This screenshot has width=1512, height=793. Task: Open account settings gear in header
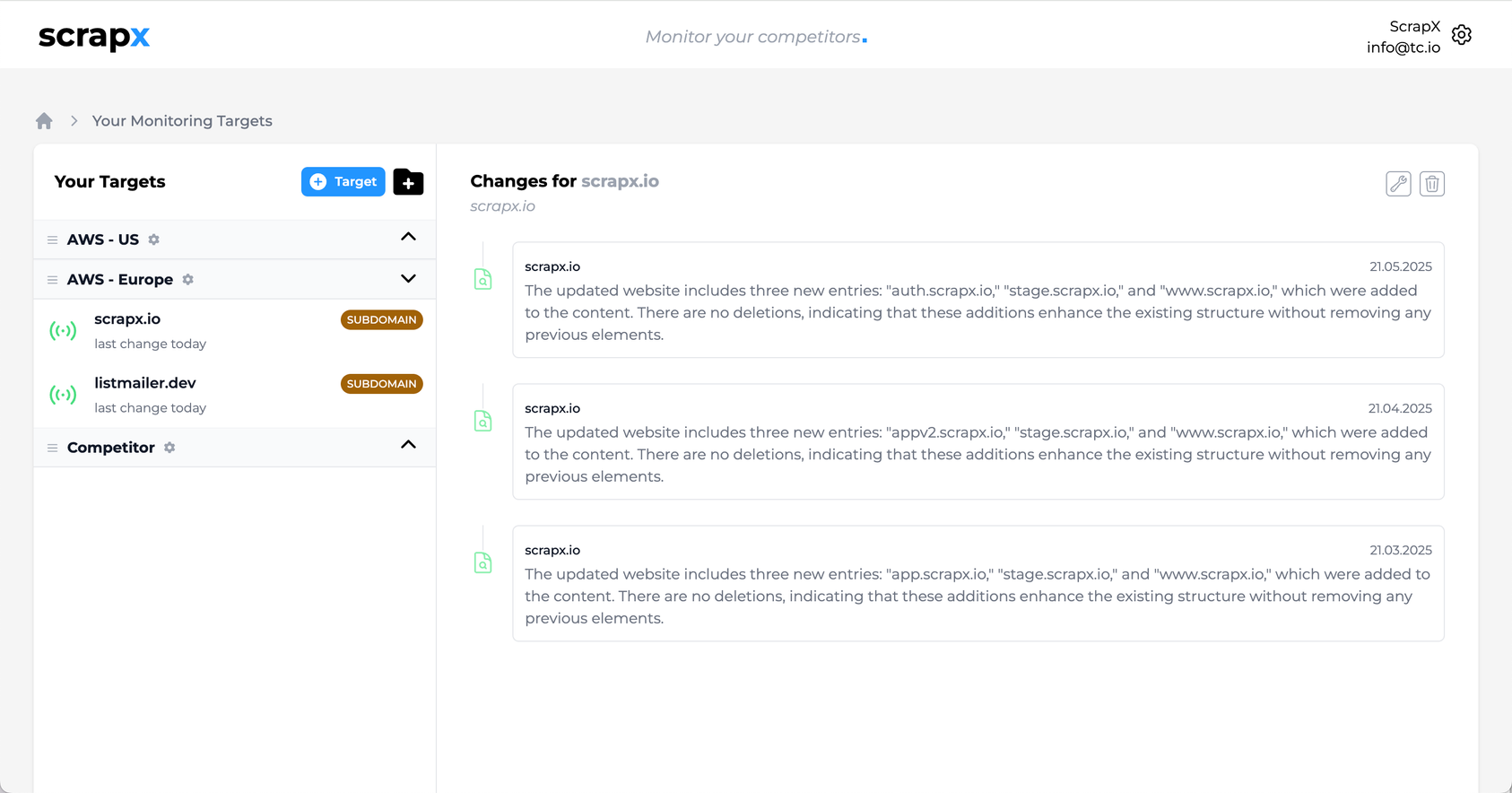(x=1462, y=35)
